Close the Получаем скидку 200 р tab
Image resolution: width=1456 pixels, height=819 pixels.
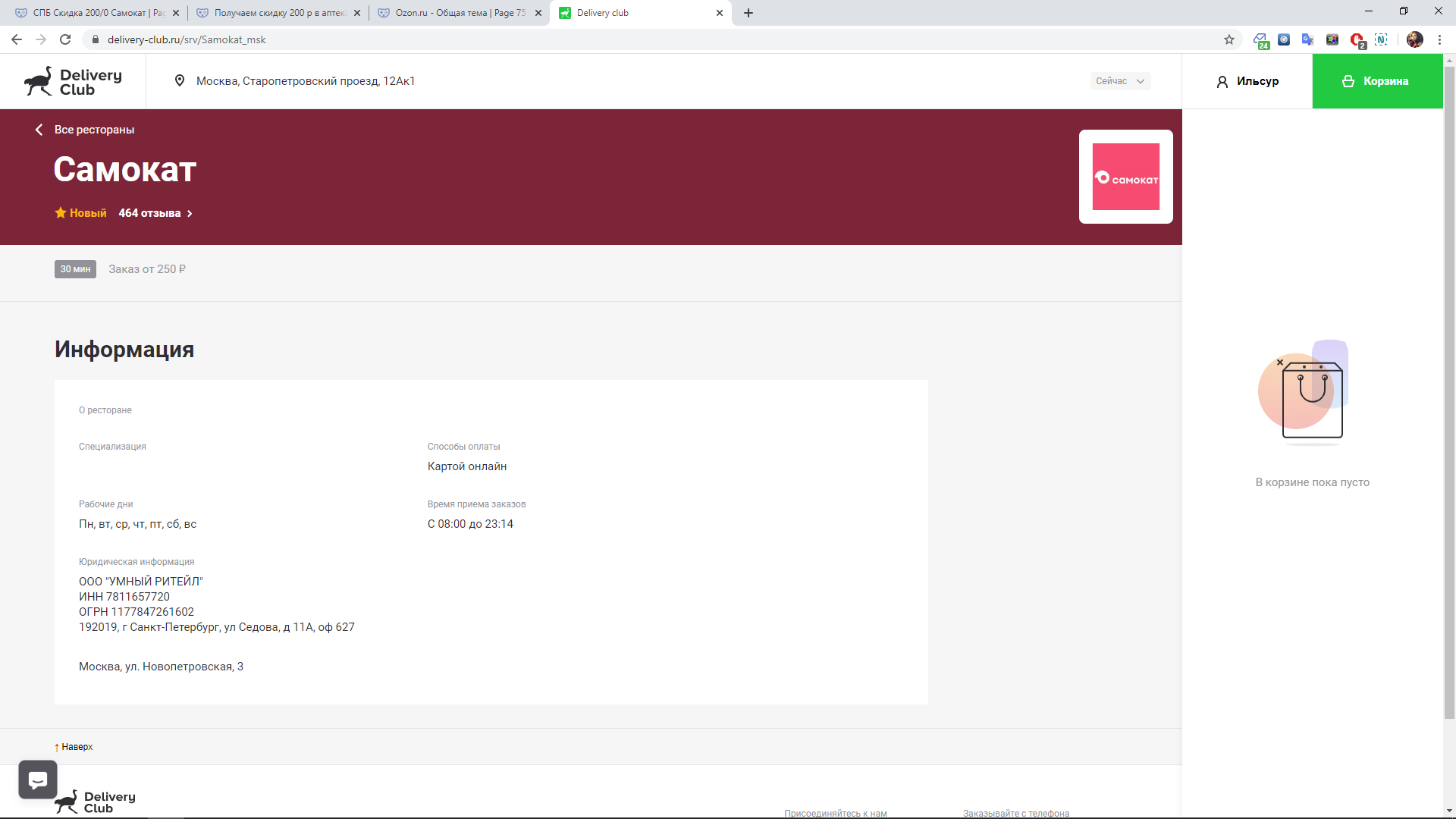click(357, 13)
